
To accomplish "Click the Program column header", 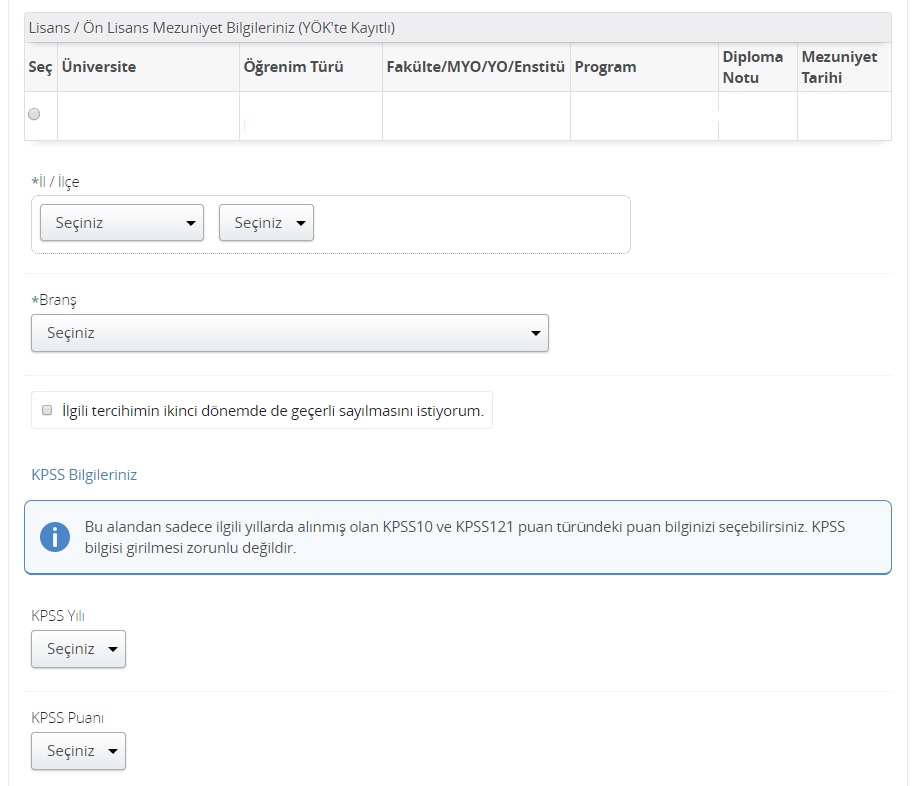I will (605, 67).
